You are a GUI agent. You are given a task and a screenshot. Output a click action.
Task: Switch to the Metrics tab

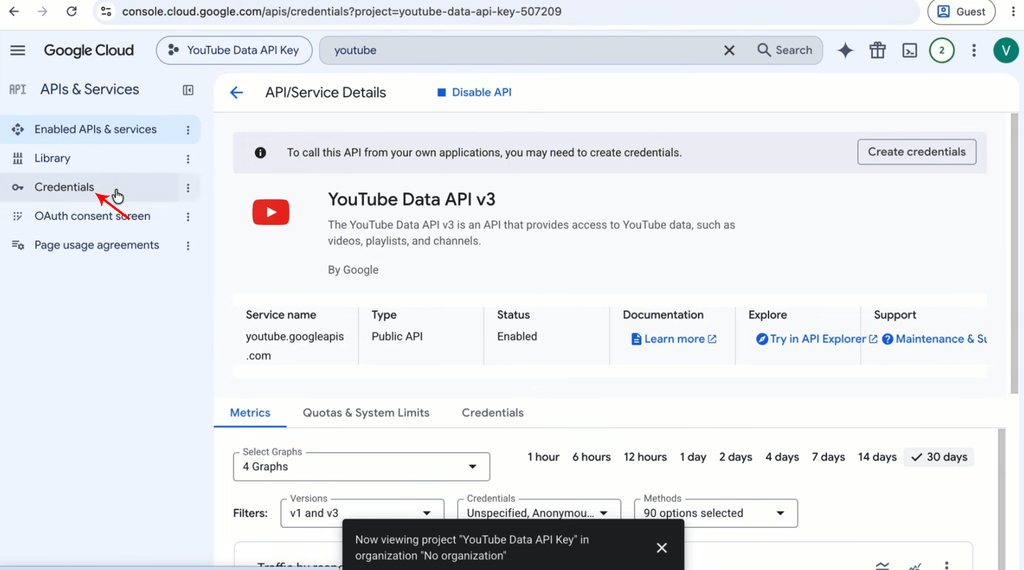(x=250, y=413)
